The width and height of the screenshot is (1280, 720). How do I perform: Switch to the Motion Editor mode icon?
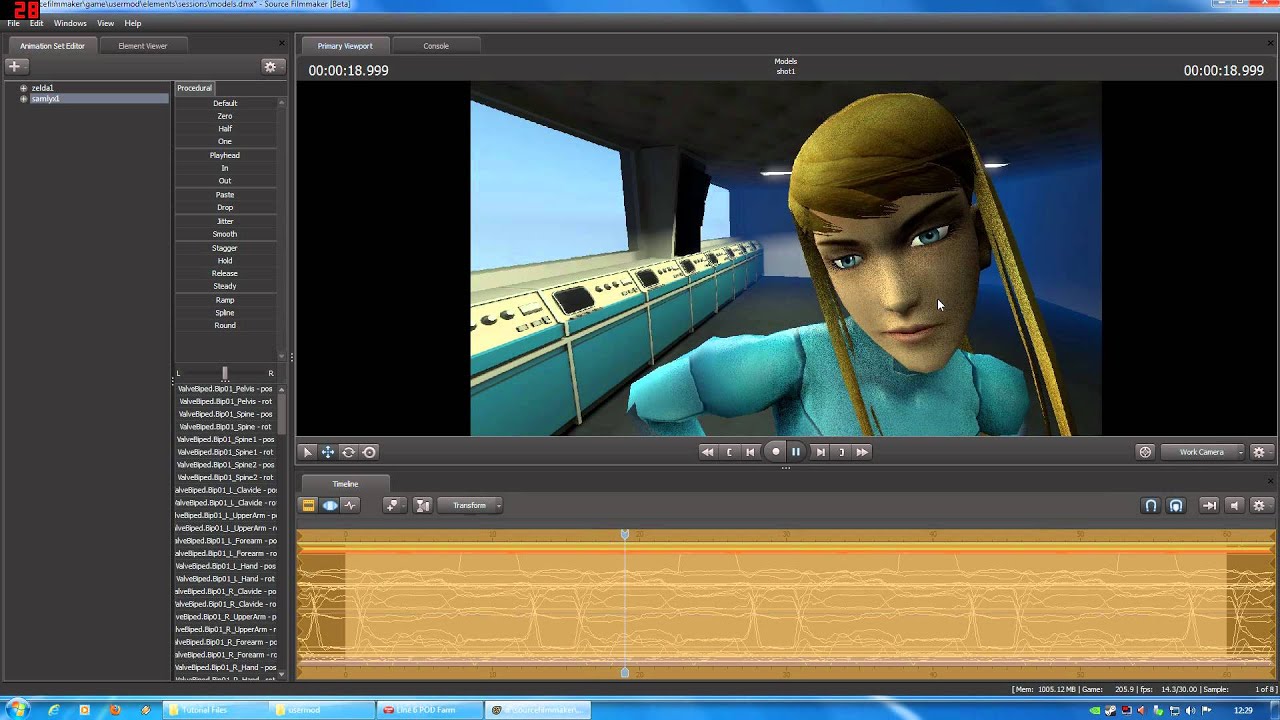click(x=330, y=505)
